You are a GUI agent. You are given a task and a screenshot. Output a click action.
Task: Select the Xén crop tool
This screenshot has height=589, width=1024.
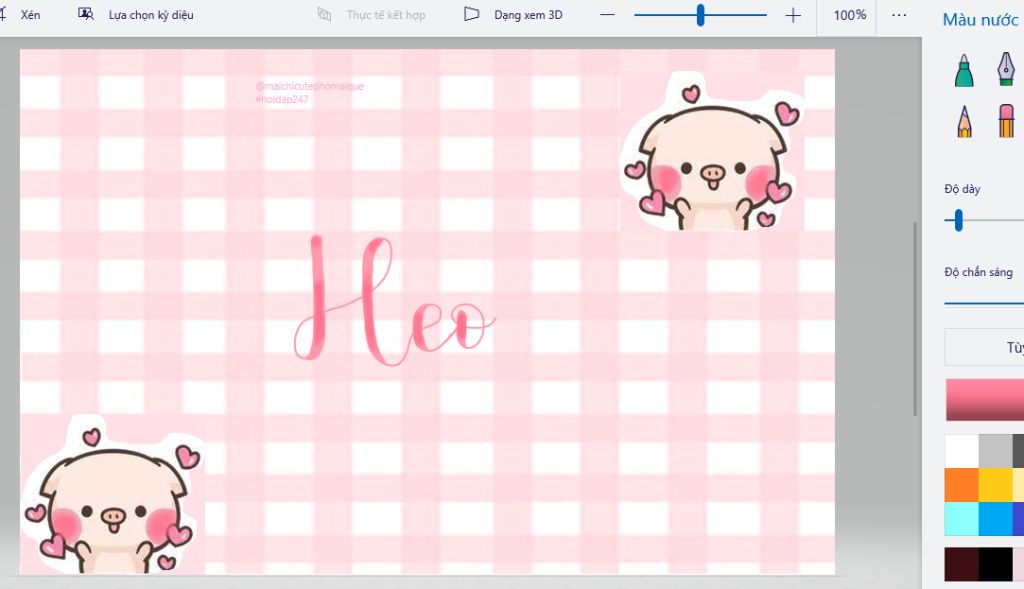21,14
